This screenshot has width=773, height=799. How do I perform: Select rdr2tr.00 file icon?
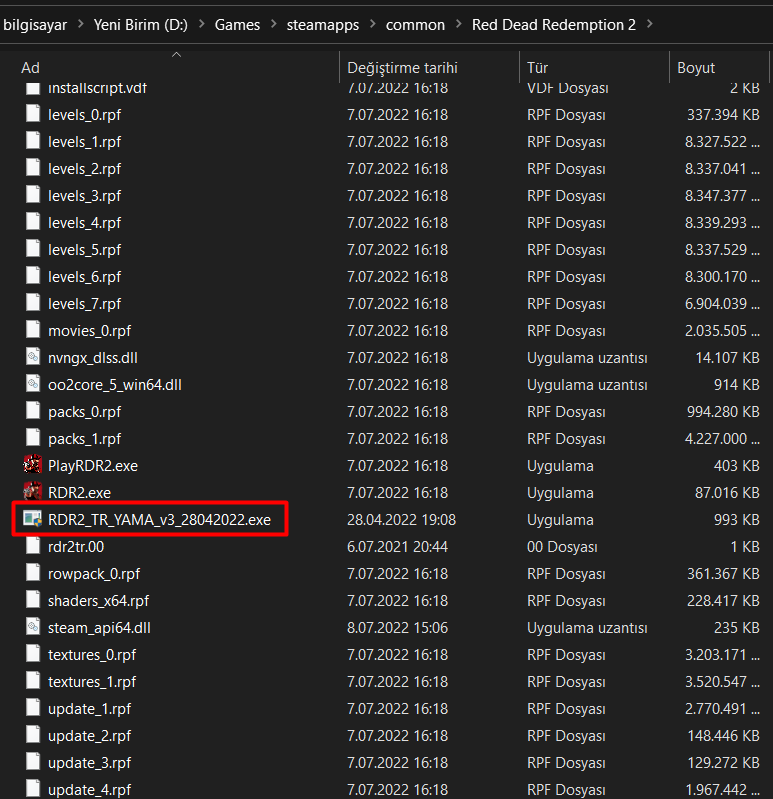click(x=33, y=546)
